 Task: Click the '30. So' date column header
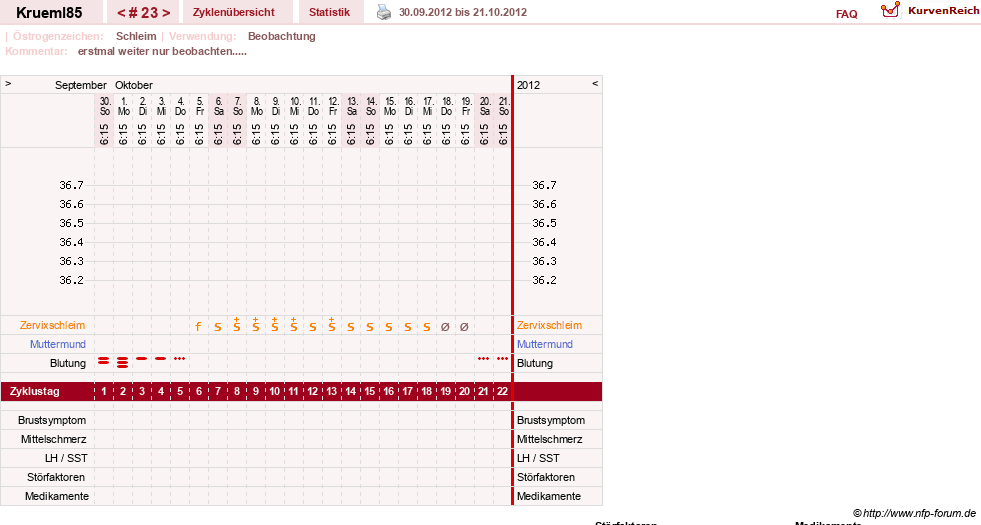pyautogui.click(x=104, y=106)
